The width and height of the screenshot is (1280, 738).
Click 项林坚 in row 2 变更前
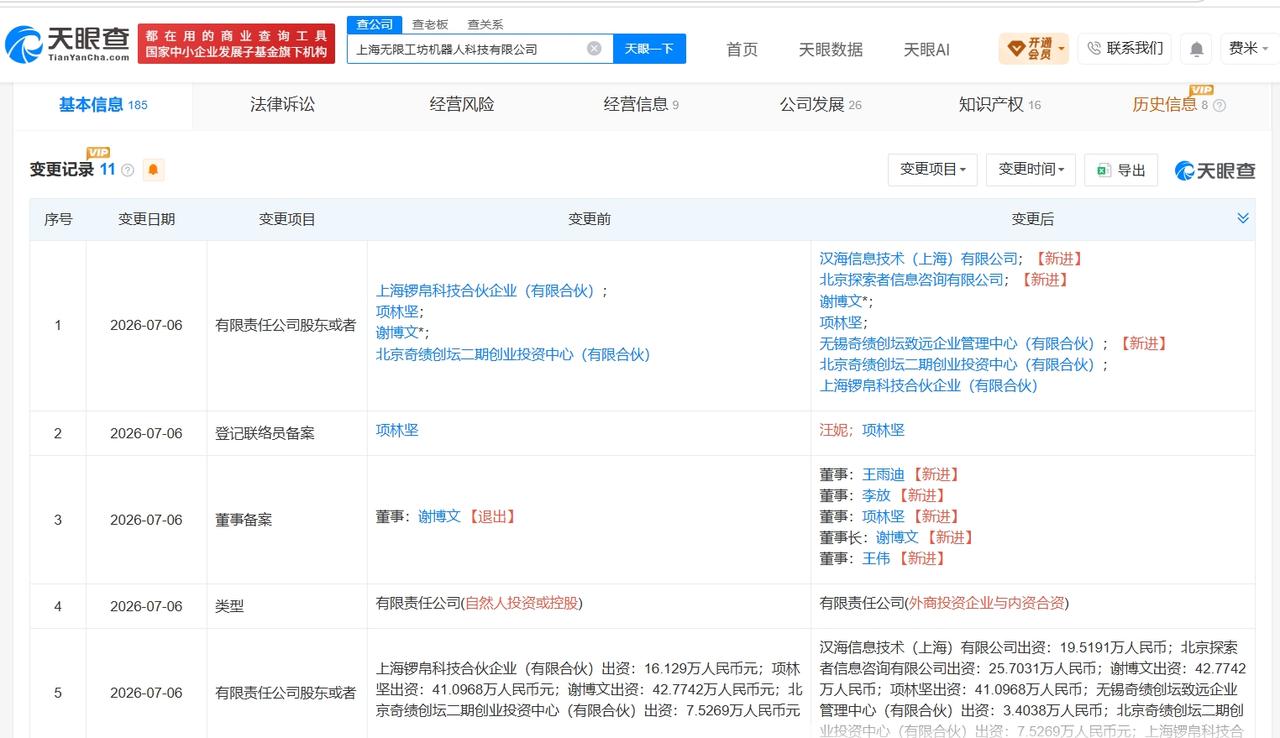pos(397,430)
